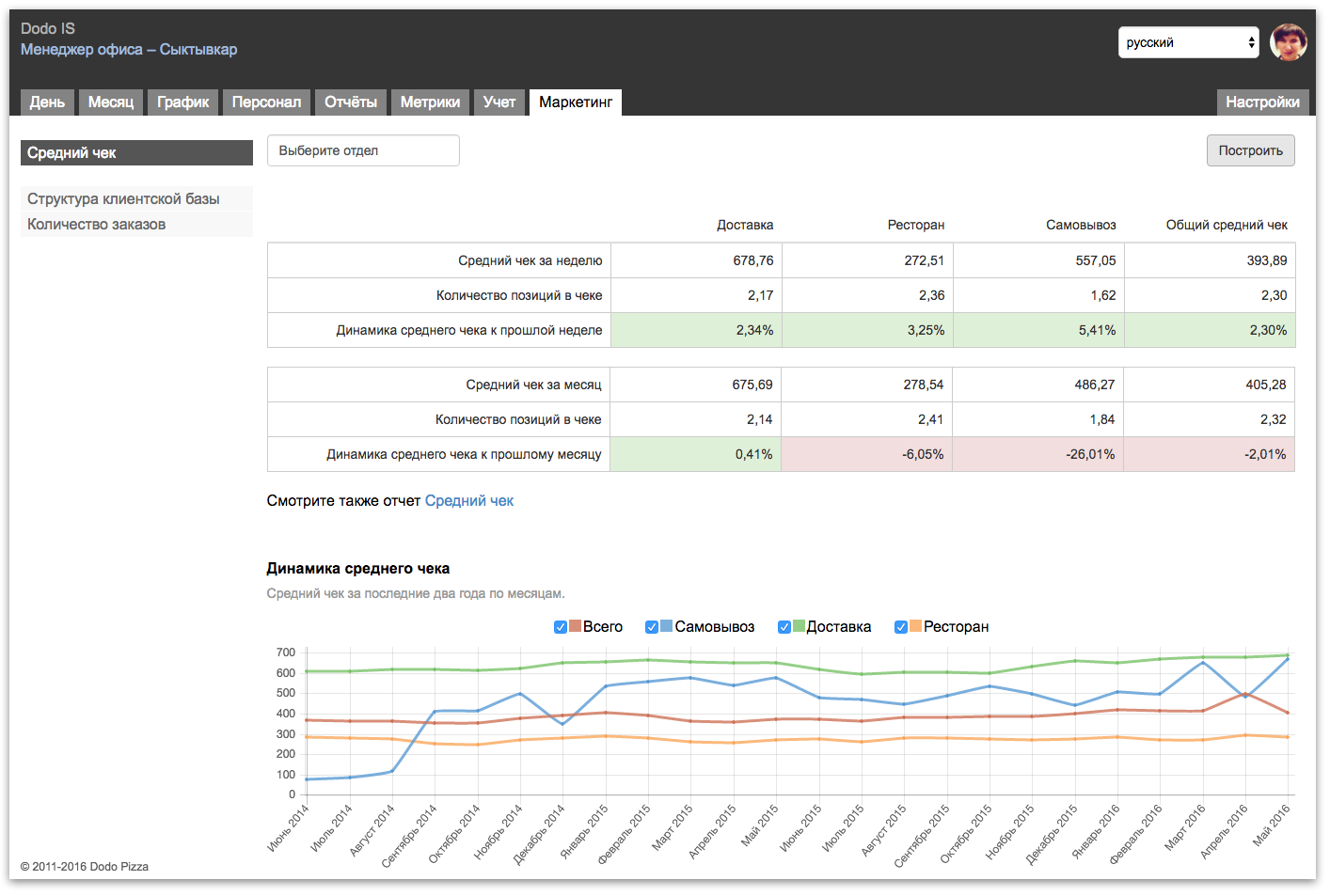This screenshot has width=1330, height=896.
Task: Click the monthly Ресторан value 278,54
Action: (x=924, y=385)
